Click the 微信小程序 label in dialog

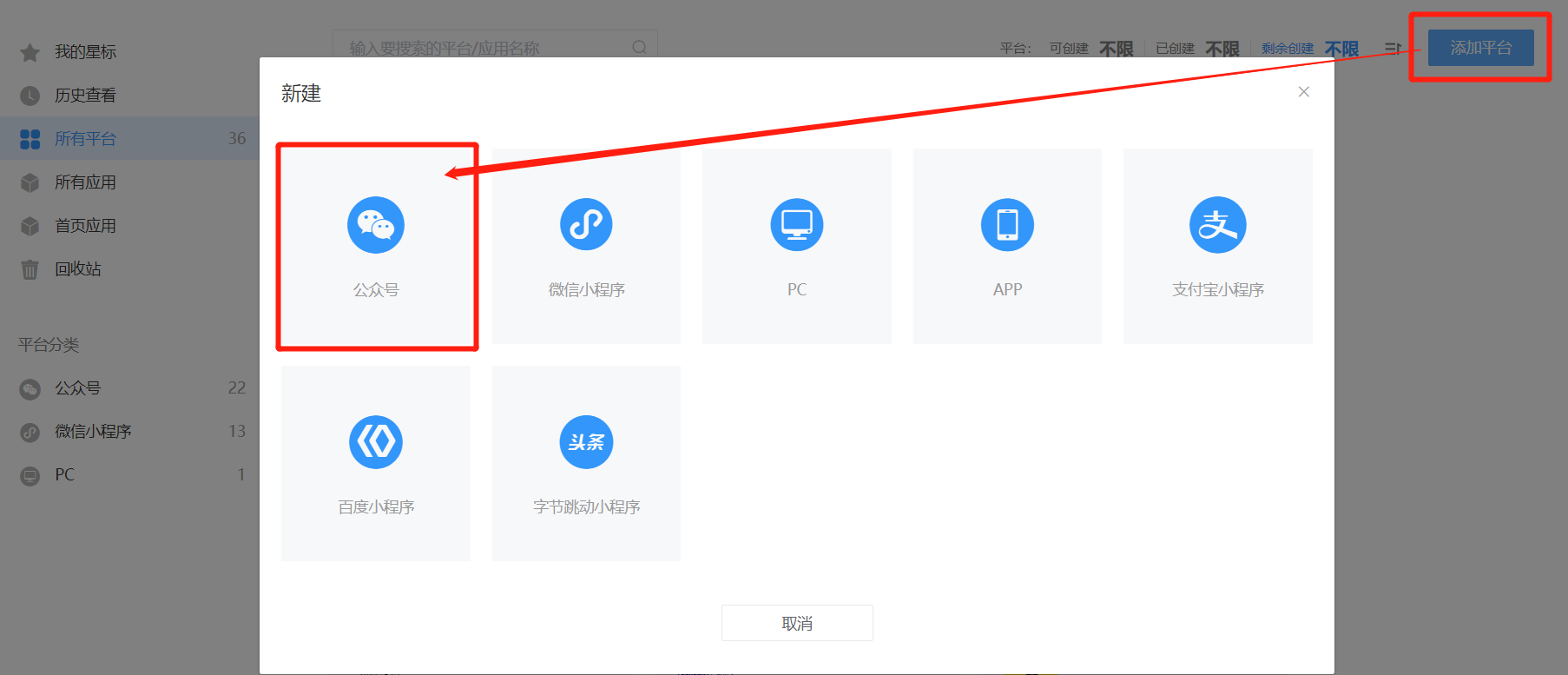tap(586, 290)
